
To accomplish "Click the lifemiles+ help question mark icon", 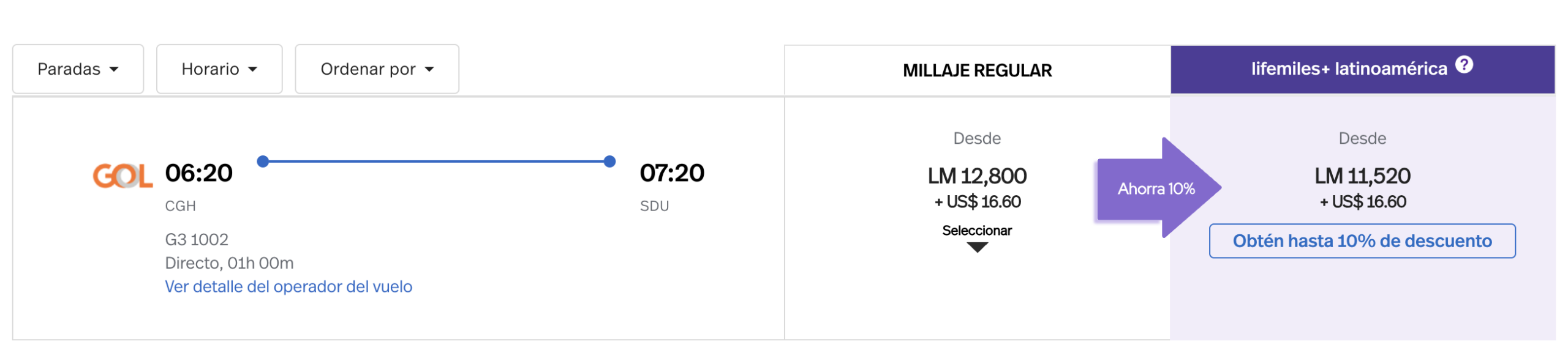I will tap(1463, 64).
